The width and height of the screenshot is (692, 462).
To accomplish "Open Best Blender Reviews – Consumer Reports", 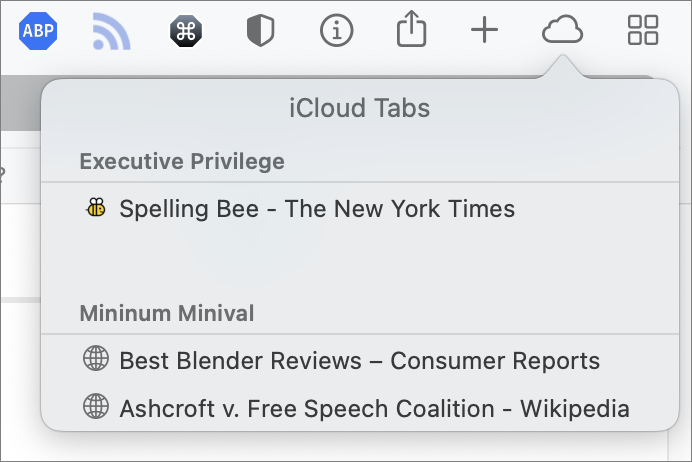I will click(x=360, y=361).
